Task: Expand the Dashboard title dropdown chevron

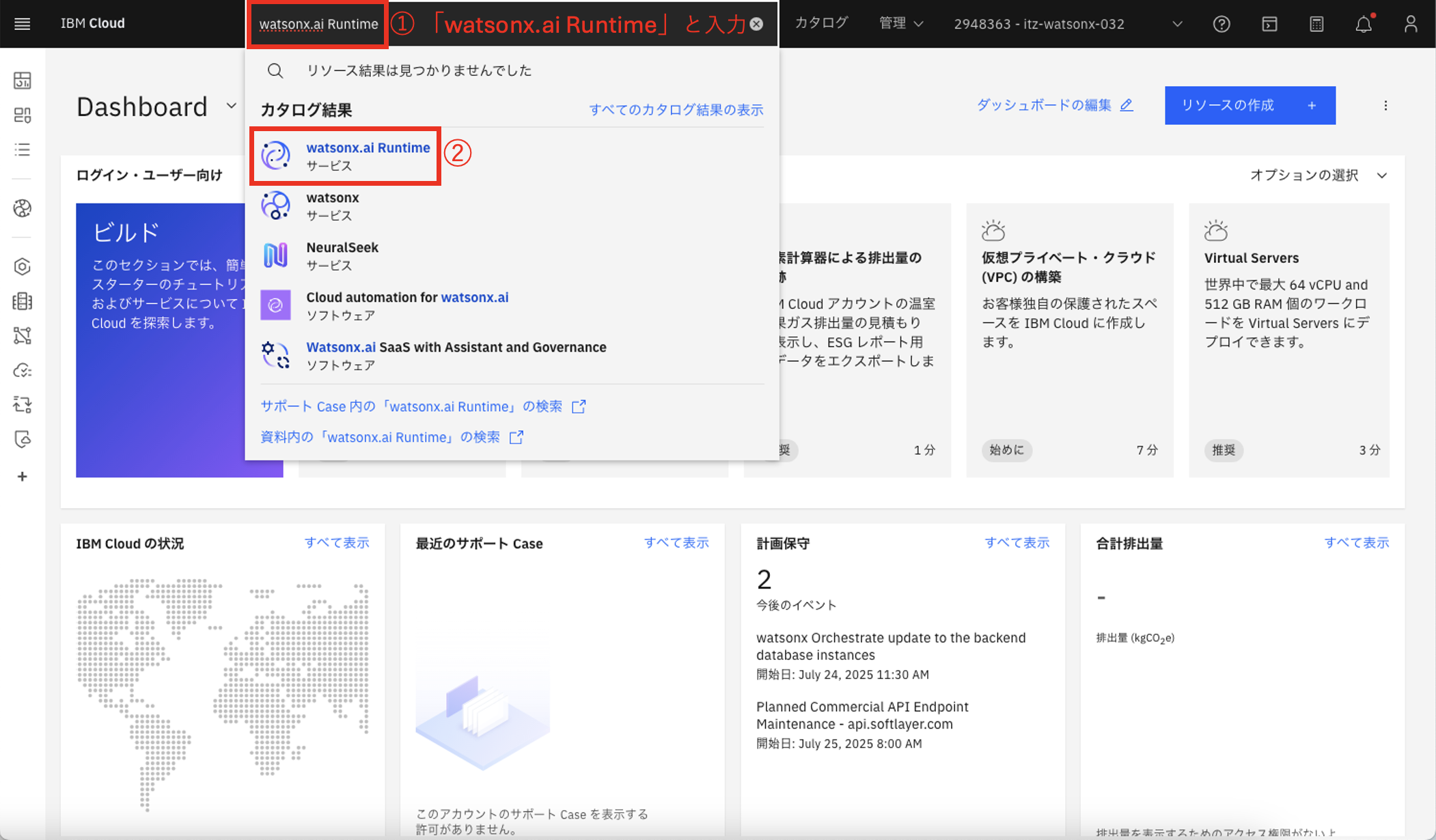Action: point(232,106)
